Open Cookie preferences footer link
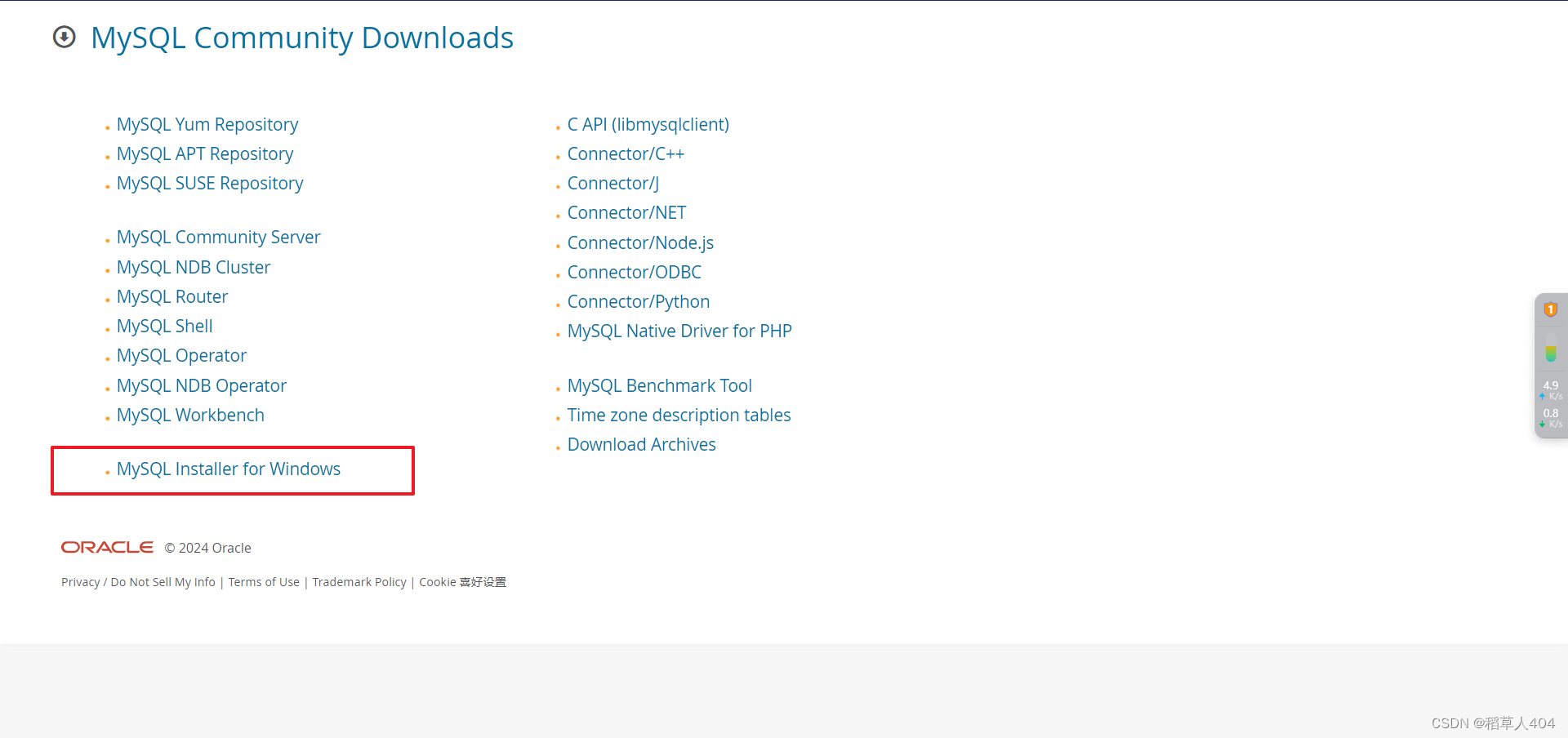This screenshot has height=738, width=1568. coord(462,582)
